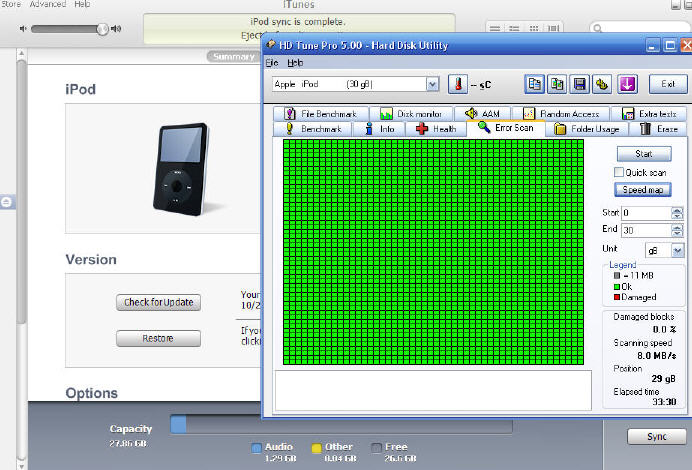Click the purple down-arrow toolbar icon
692x470 pixels.
pyautogui.click(x=628, y=85)
